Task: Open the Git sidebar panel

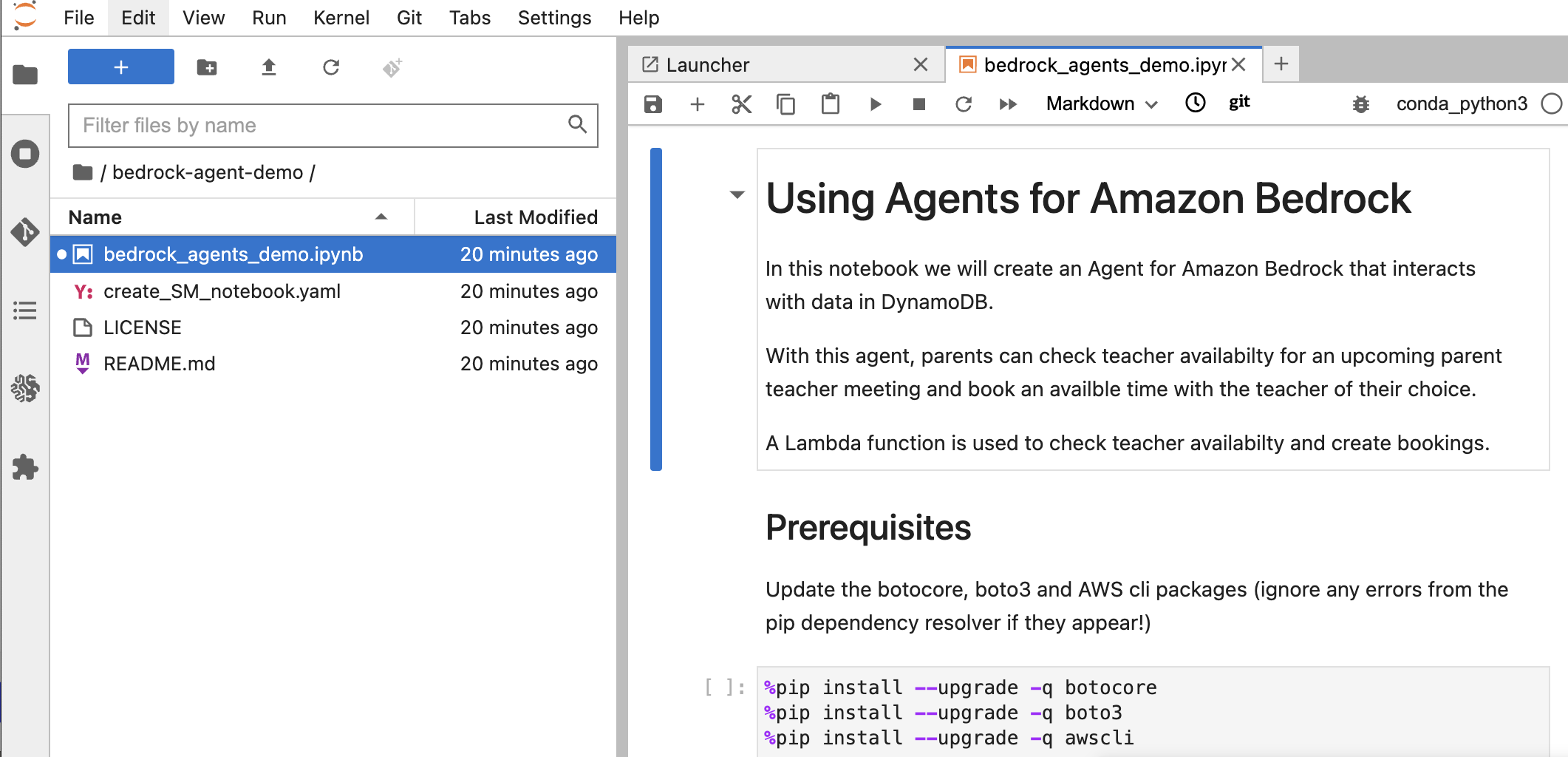Action: pyautogui.click(x=25, y=232)
